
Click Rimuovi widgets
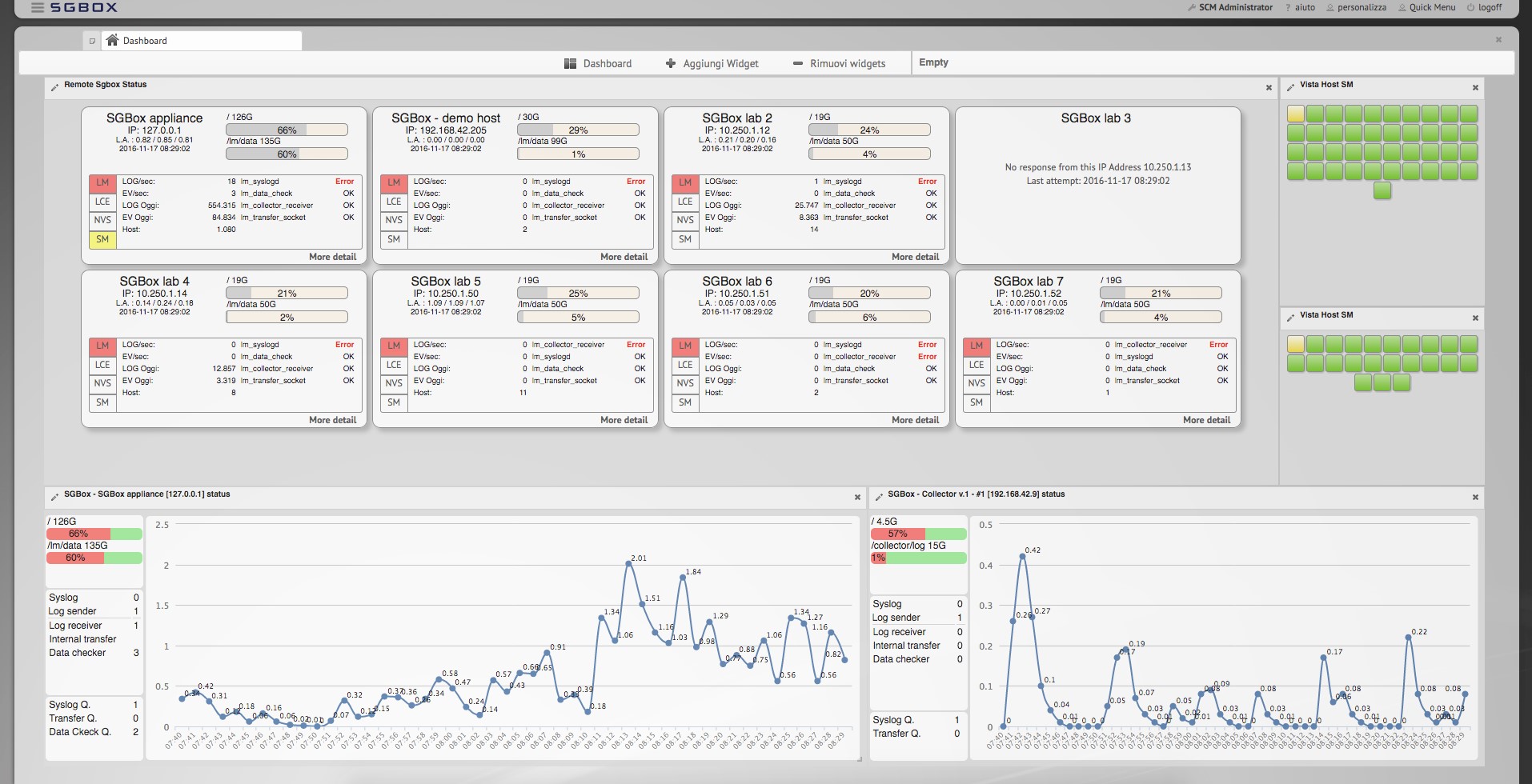[x=839, y=63]
